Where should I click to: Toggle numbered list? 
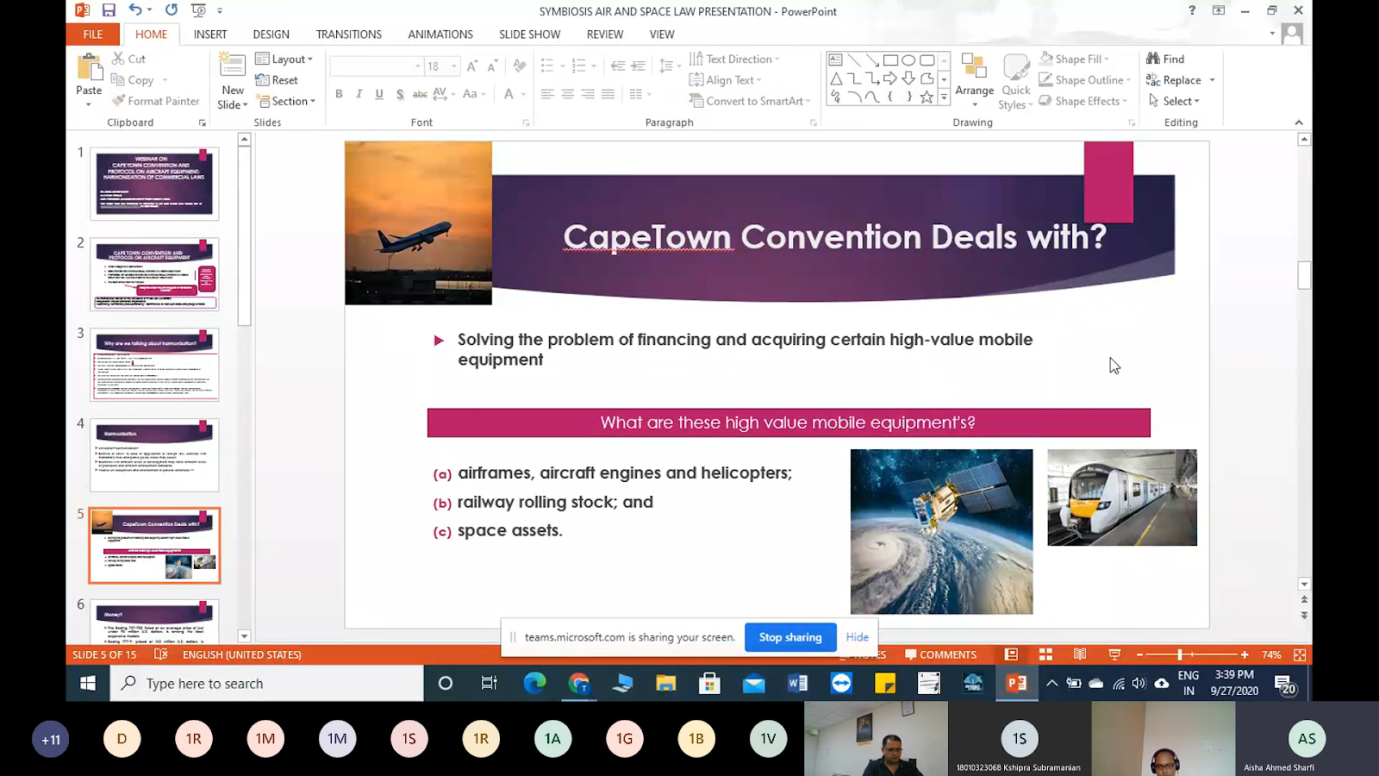581,66
